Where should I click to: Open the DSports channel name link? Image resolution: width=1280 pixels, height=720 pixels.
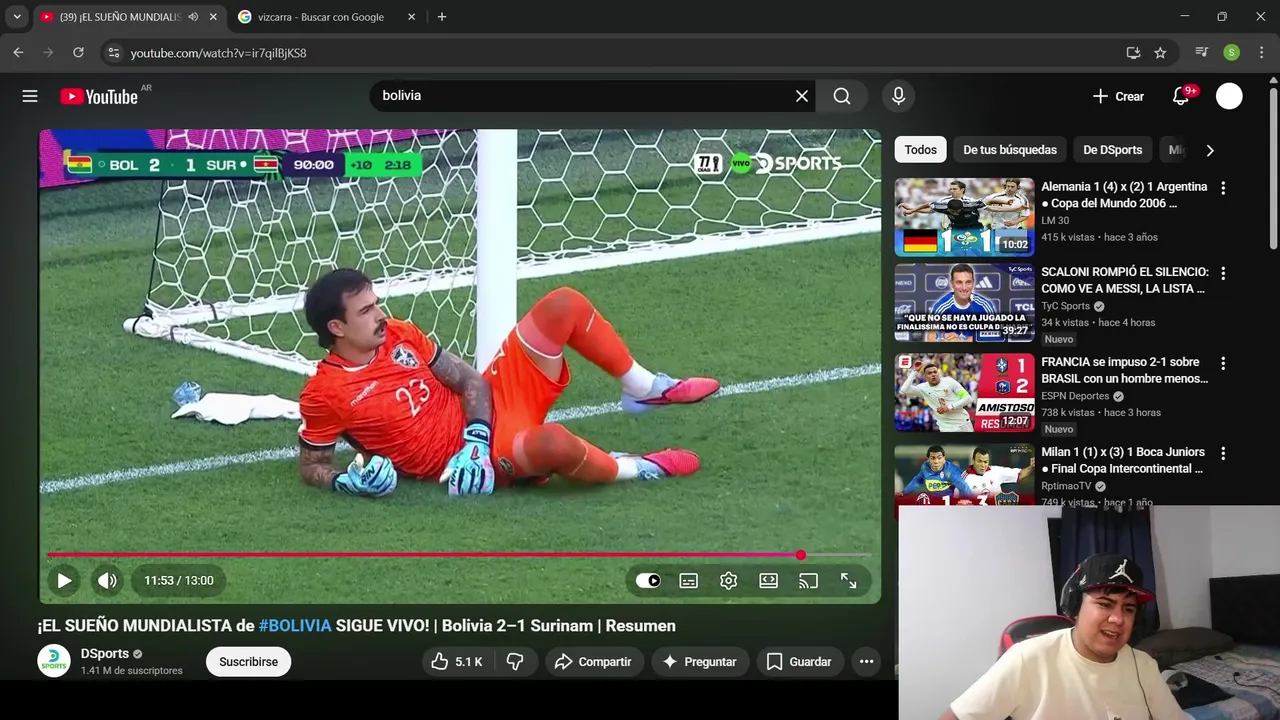(105, 653)
